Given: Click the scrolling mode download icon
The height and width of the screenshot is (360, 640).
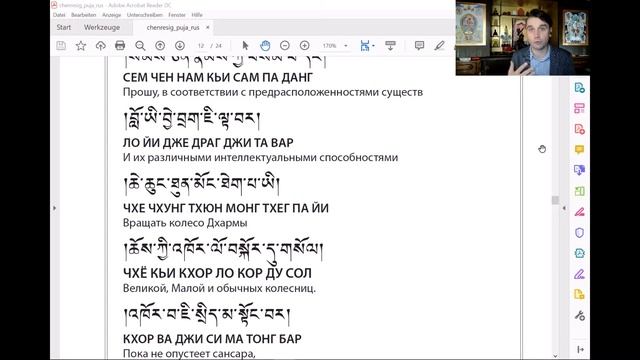Looking at the screenshot, I should (x=390, y=45).
